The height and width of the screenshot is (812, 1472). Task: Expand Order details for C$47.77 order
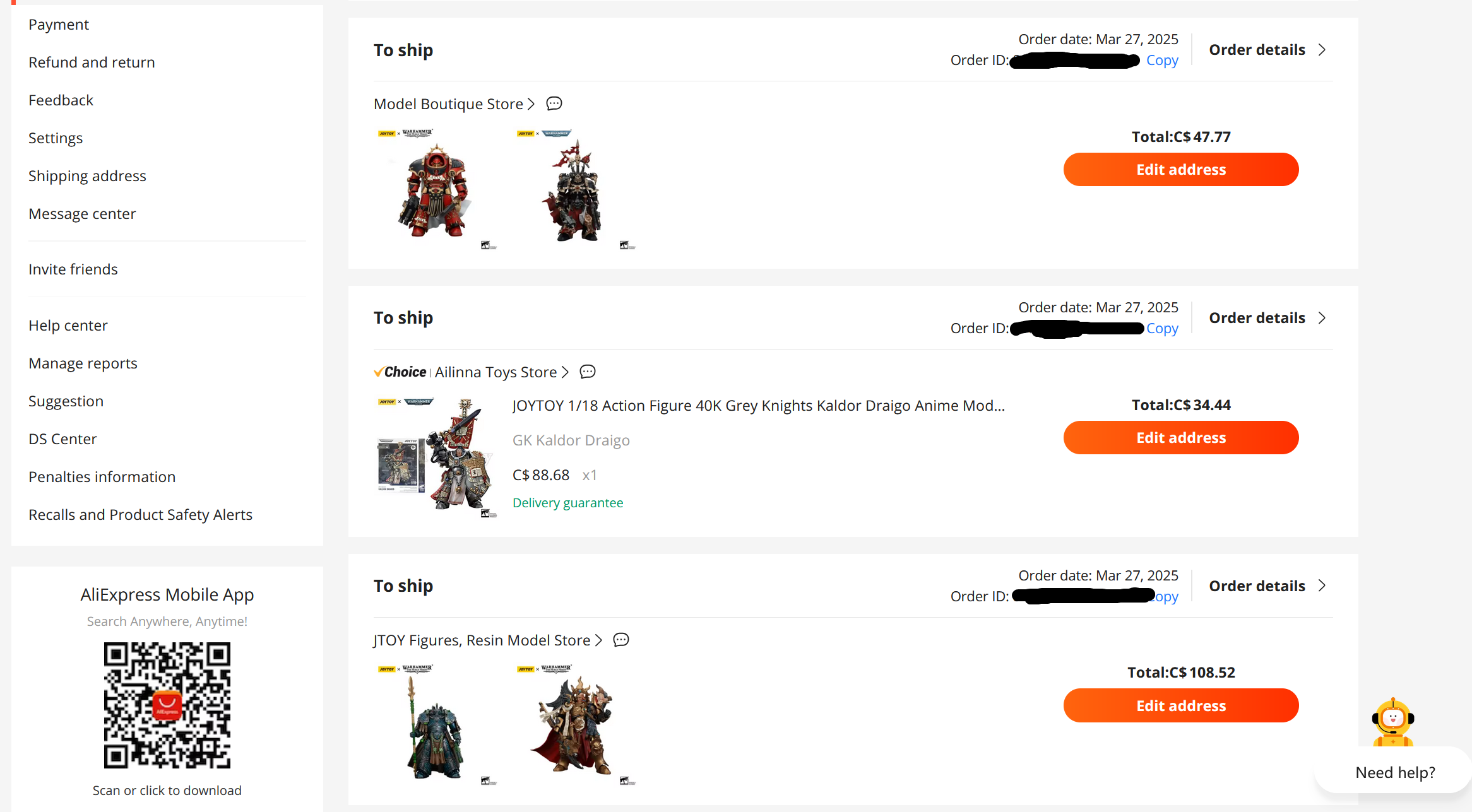tap(1267, 50)
